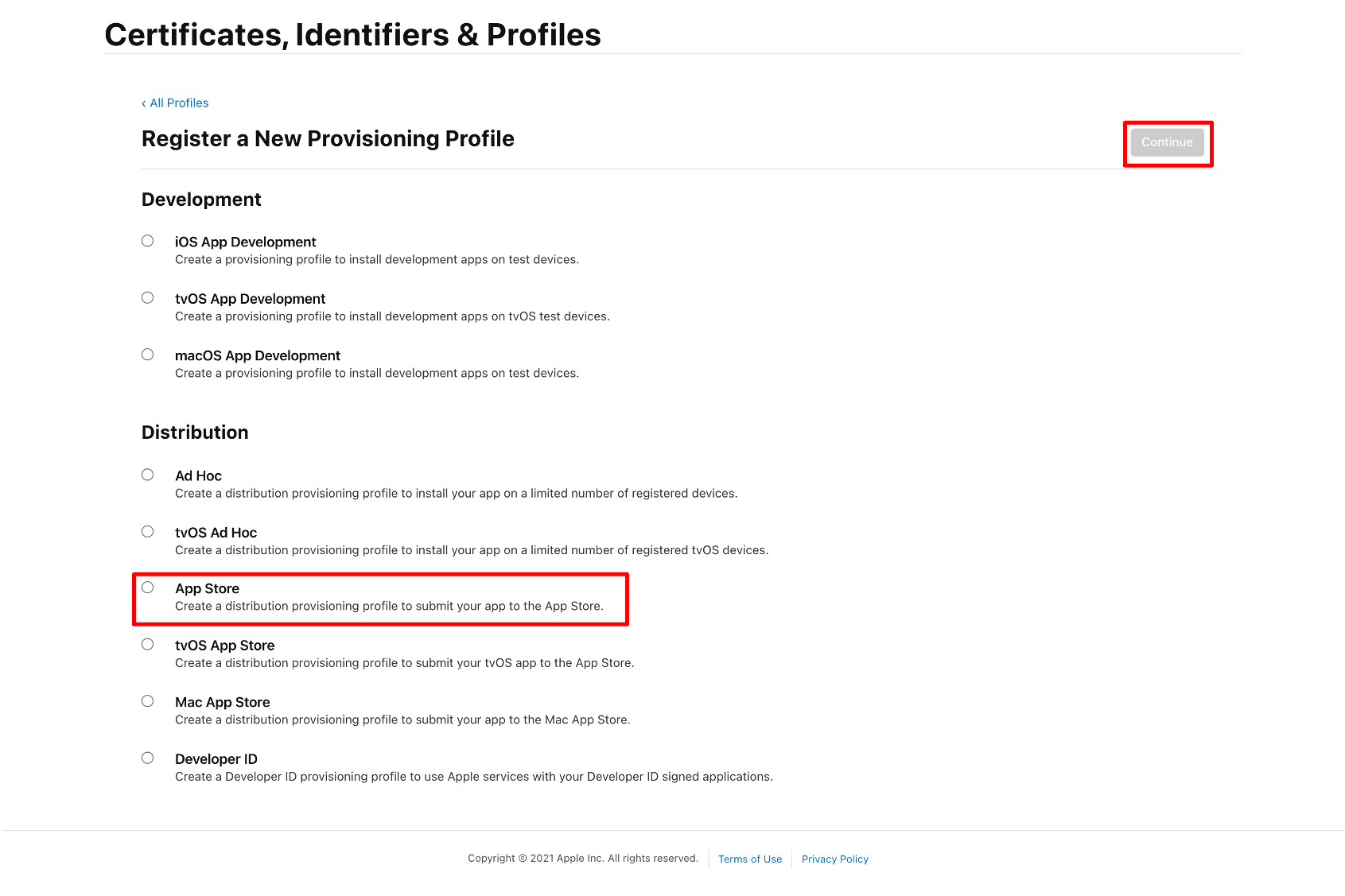This screenshot has width=1345, height=896.
Task: Click the Ad Hoc label text
Action: tap(199, 475)
